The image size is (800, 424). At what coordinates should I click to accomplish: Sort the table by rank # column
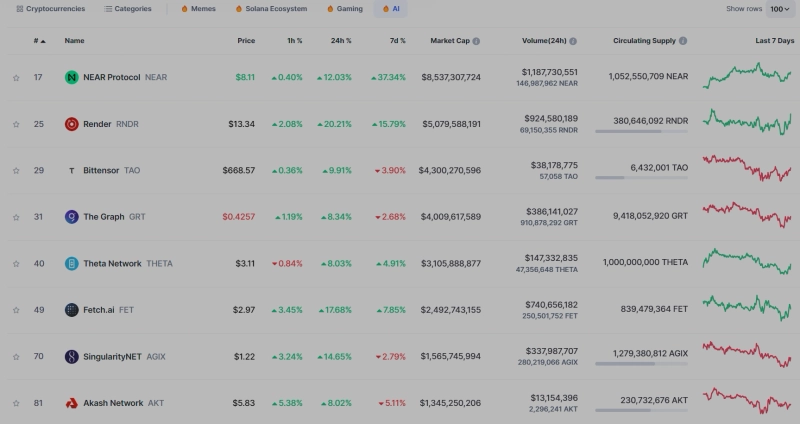coord(39,41)
